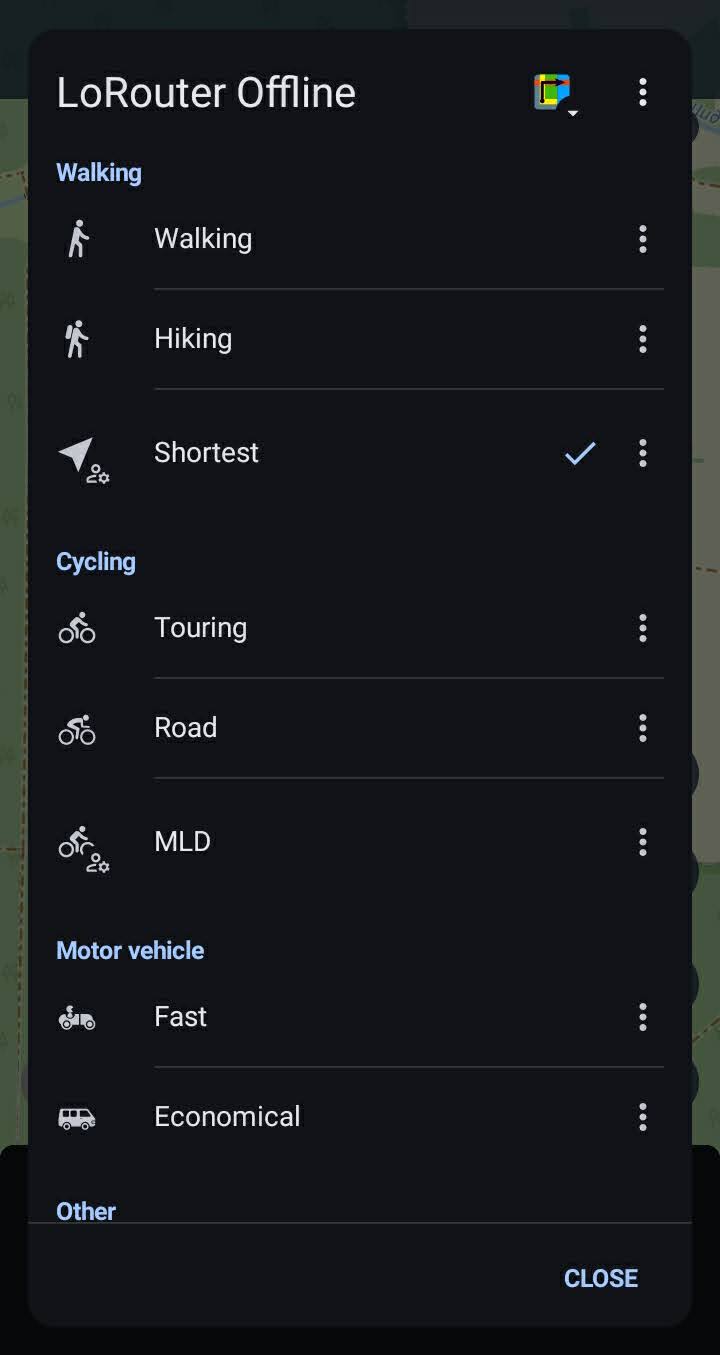Open options menu for Walking profile
720x1355 pixels.
643,239
